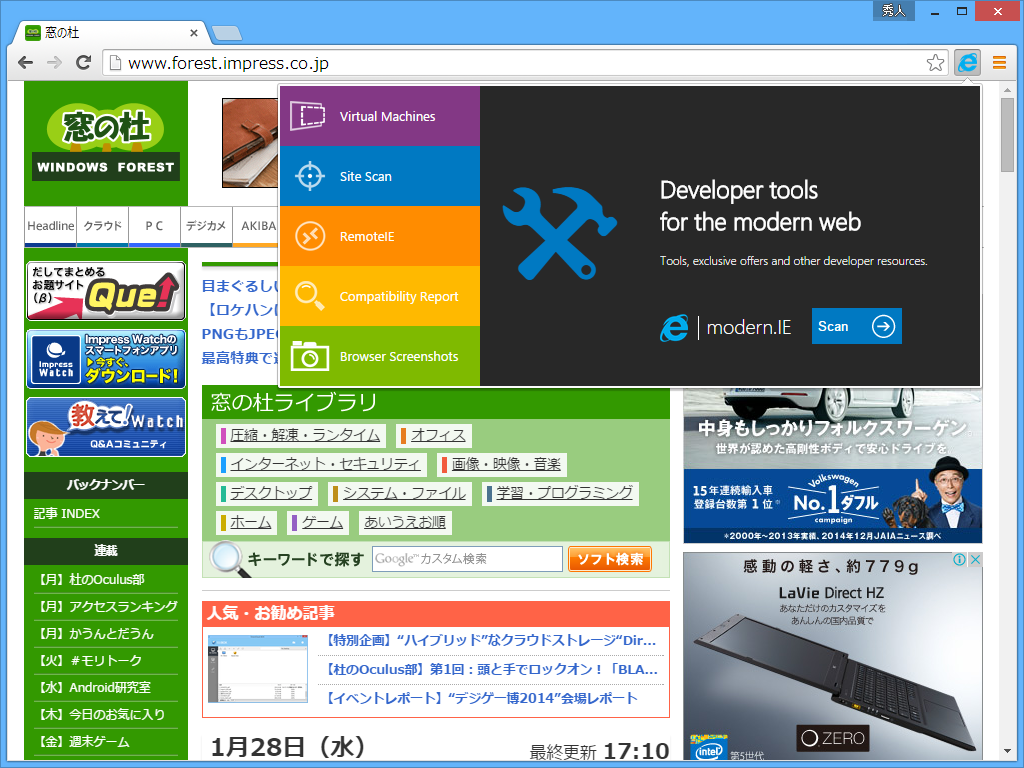Image resolution: width=1024 pixels, height=768 pixels.
Task: Toggle the bookmark star in address bar
Action: tap(935, 61)
